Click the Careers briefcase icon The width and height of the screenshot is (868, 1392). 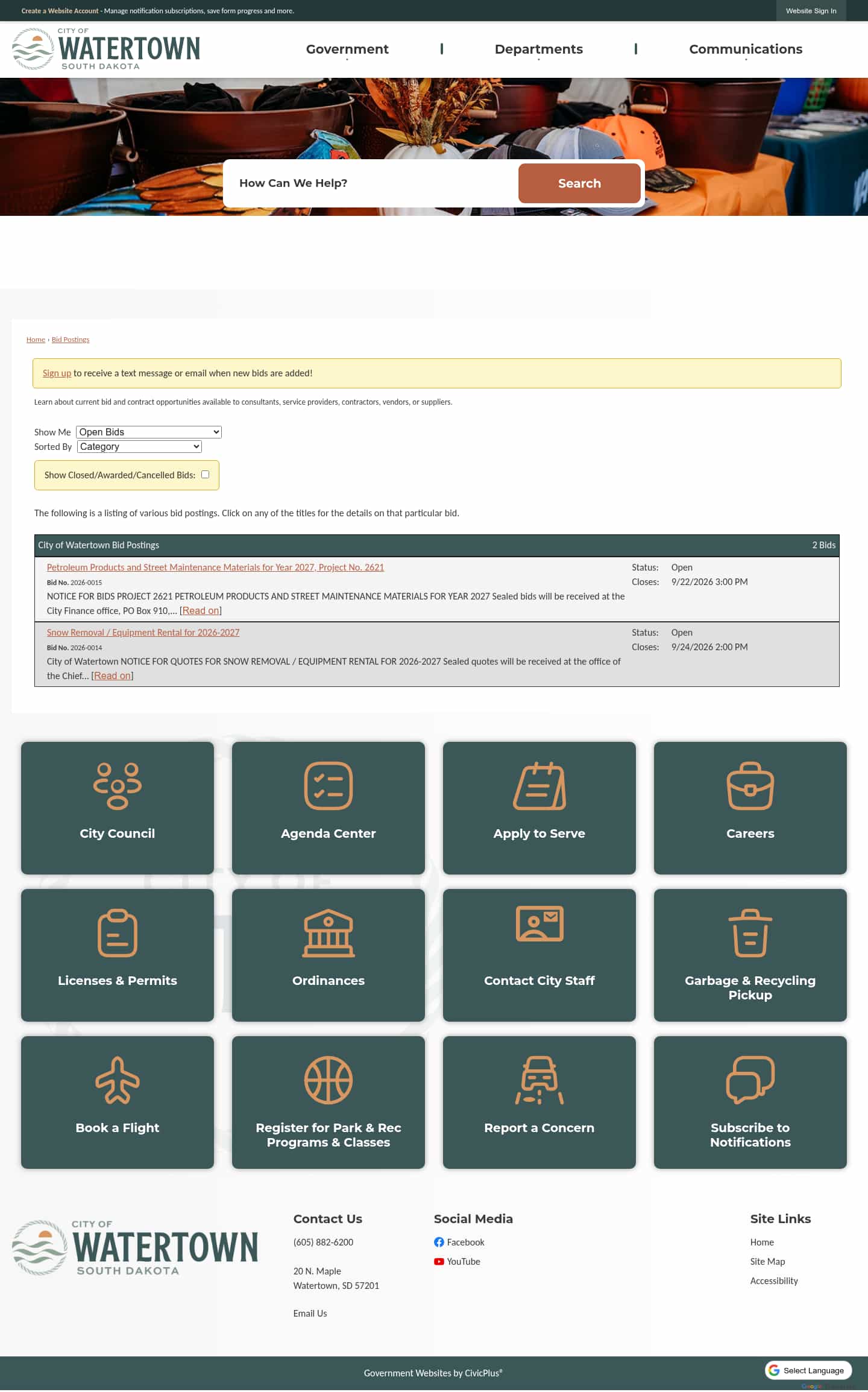(x=750, y=785)
